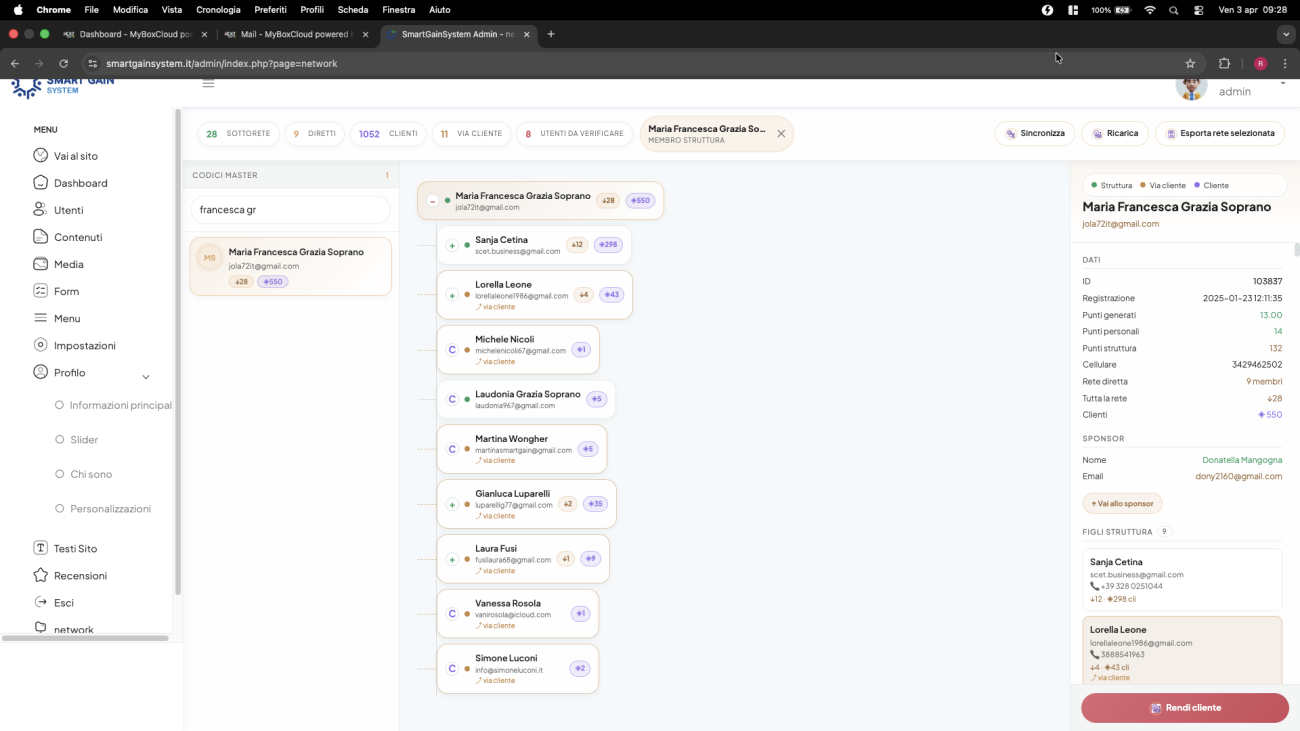1300x731 pixels.
Task: Switch to the Dashboard - MyBoxCloud browser tab
Action: pos(134,34)
